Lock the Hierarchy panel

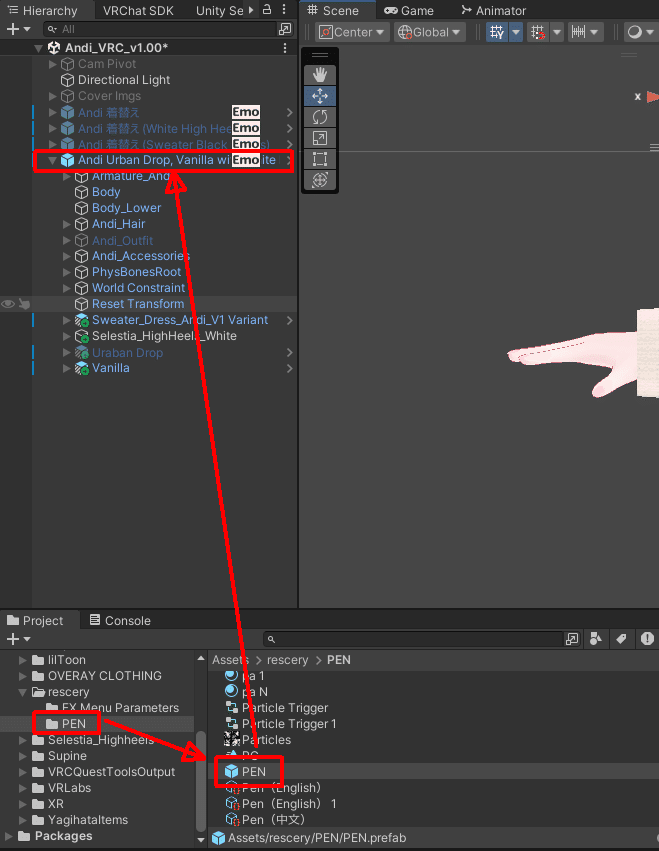[267, 10]
